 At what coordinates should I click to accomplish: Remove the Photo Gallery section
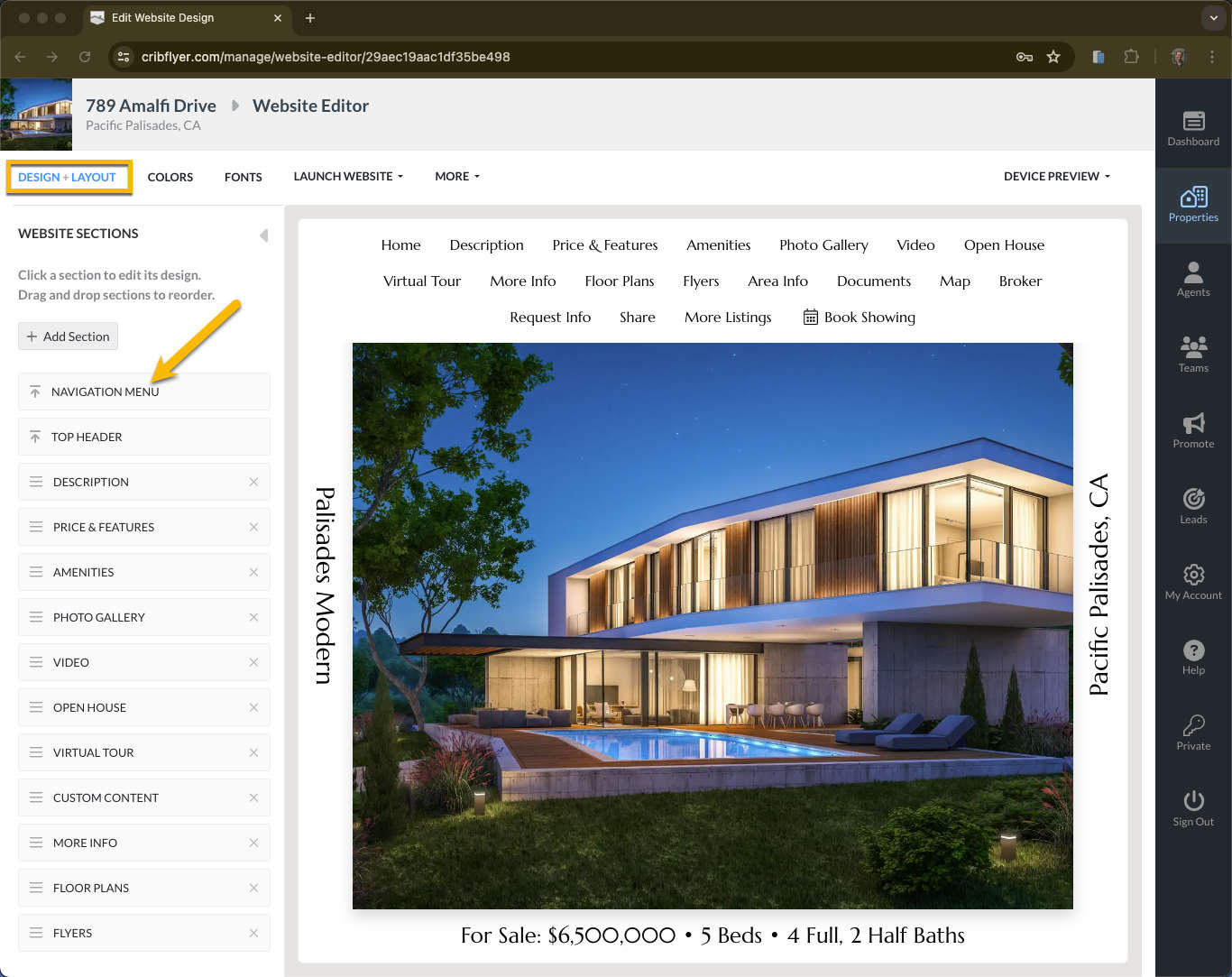click(253, 617)
